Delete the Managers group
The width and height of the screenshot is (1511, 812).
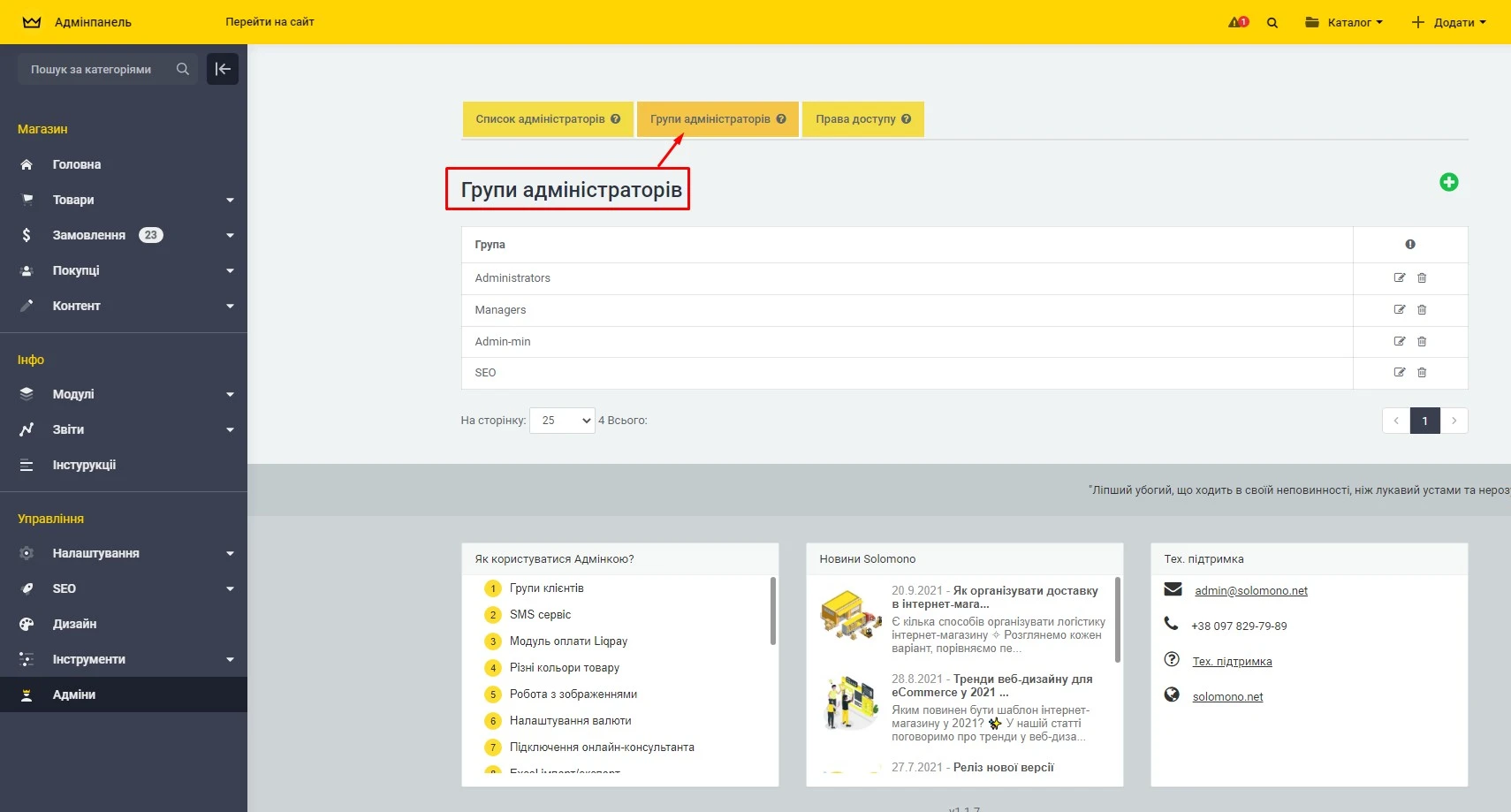coord(1422,310)
